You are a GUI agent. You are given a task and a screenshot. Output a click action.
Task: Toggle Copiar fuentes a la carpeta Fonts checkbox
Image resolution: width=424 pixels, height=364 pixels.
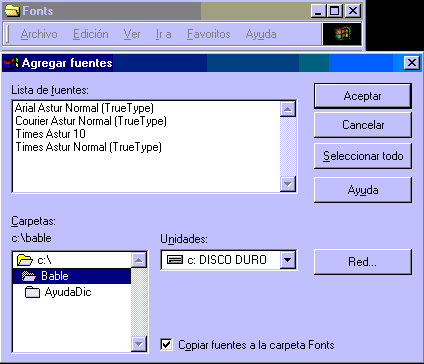coord(166,345)
